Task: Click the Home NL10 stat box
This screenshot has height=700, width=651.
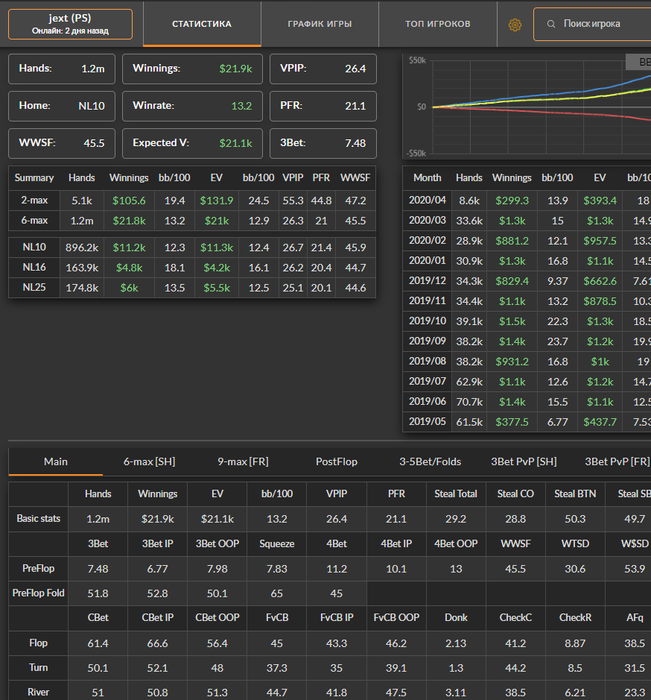Action: point(62,106)
